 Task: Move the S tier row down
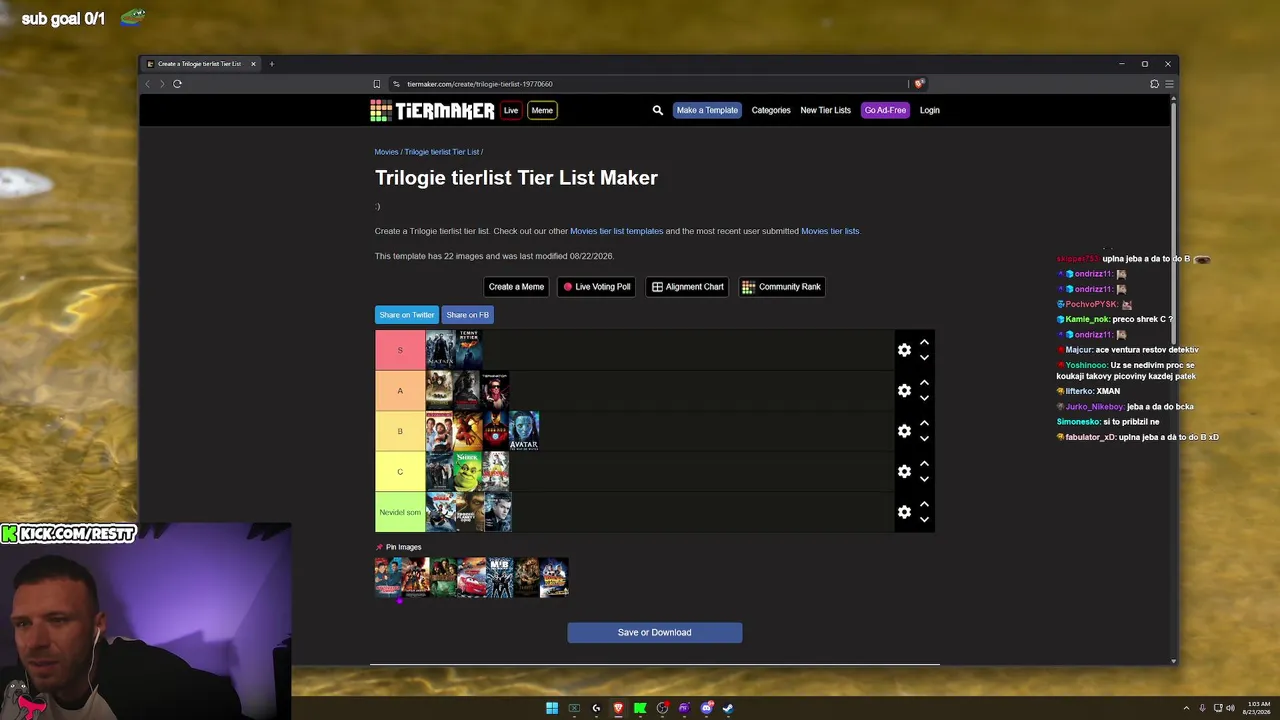pos(924,357)
